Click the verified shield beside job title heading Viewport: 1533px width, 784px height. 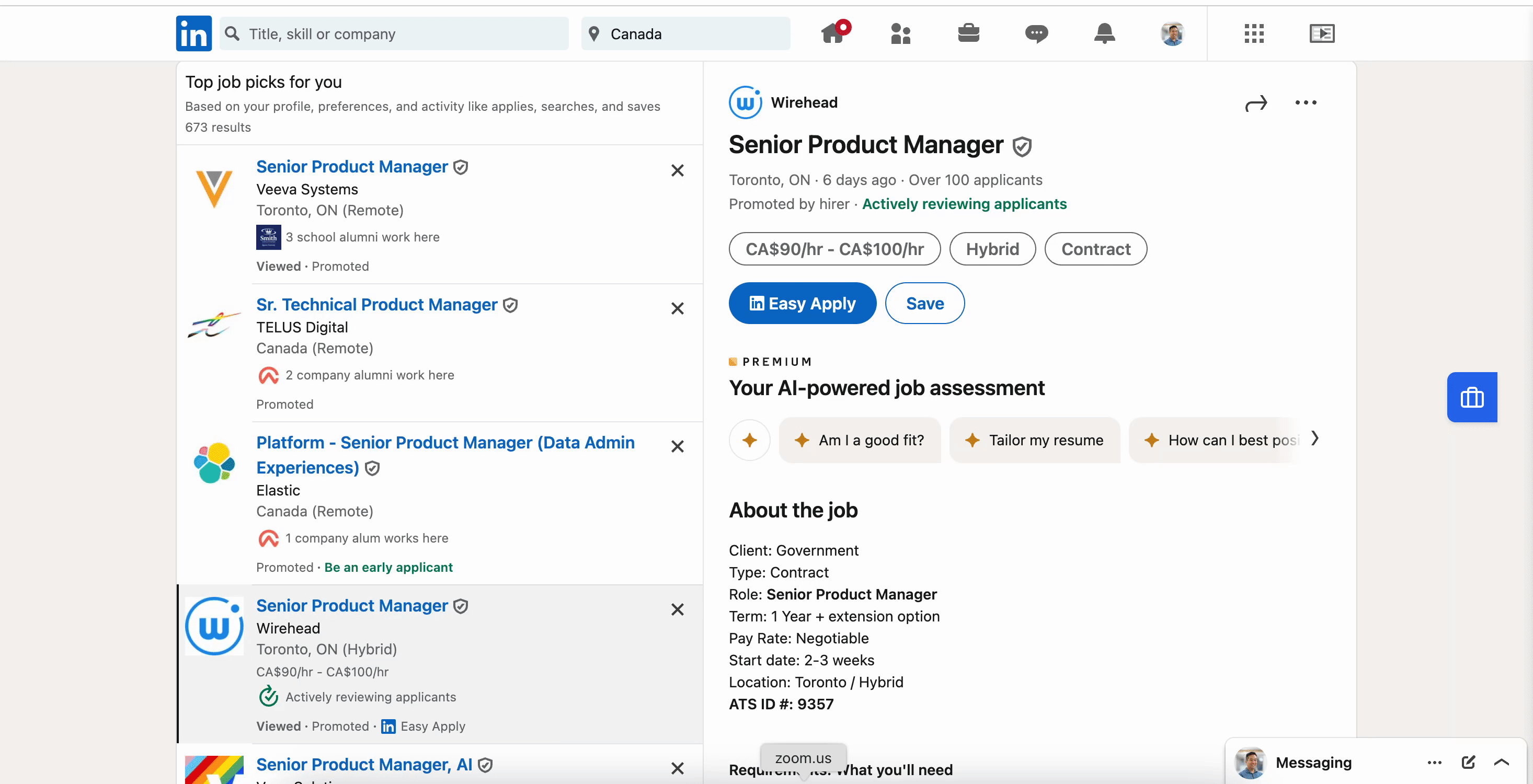pos(1022,146)
